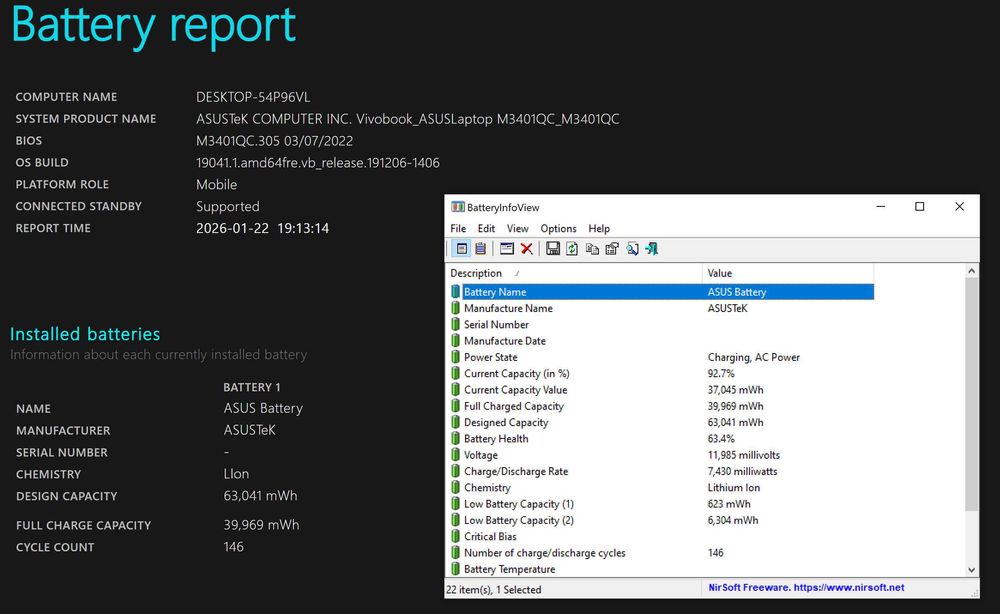Click the 37,045 mWh value cell
The height and width of the screenshot is (614, 1000).
click(735, 390)
